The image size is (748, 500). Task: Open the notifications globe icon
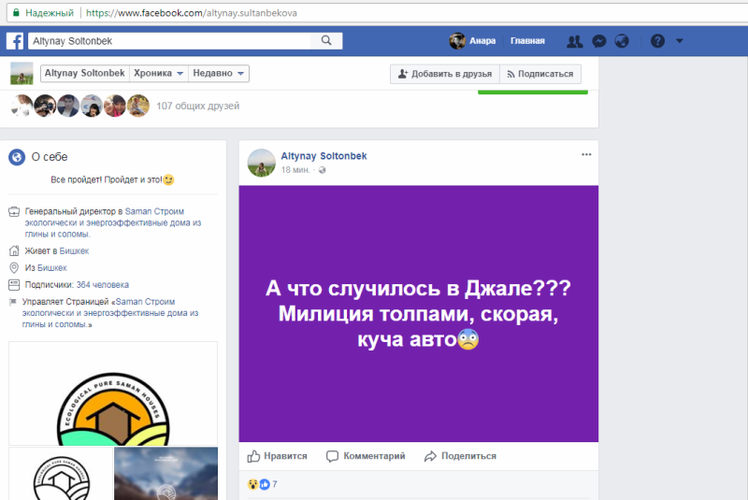[x=622, y=41]
